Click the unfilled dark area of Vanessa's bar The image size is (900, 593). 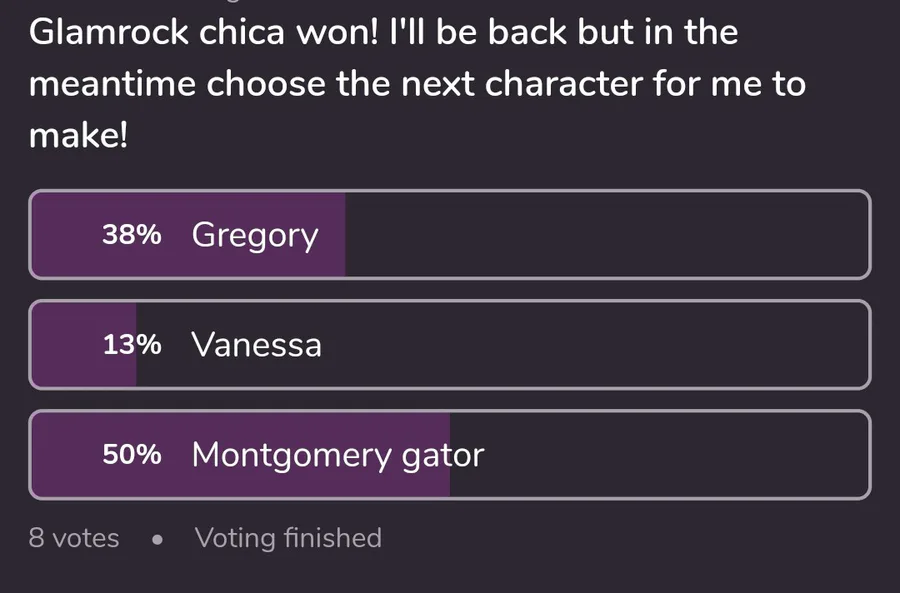coord(600,345)
